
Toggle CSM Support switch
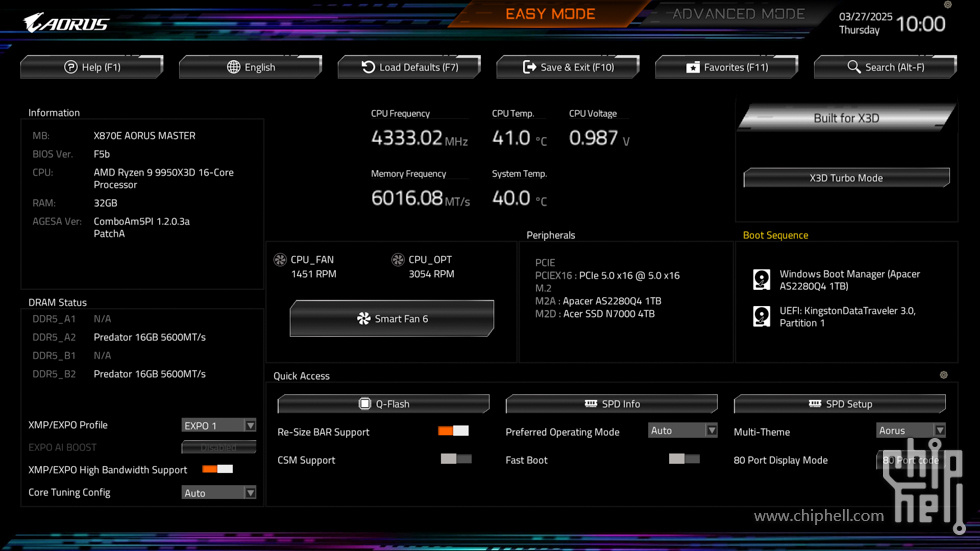pos(456,459)
